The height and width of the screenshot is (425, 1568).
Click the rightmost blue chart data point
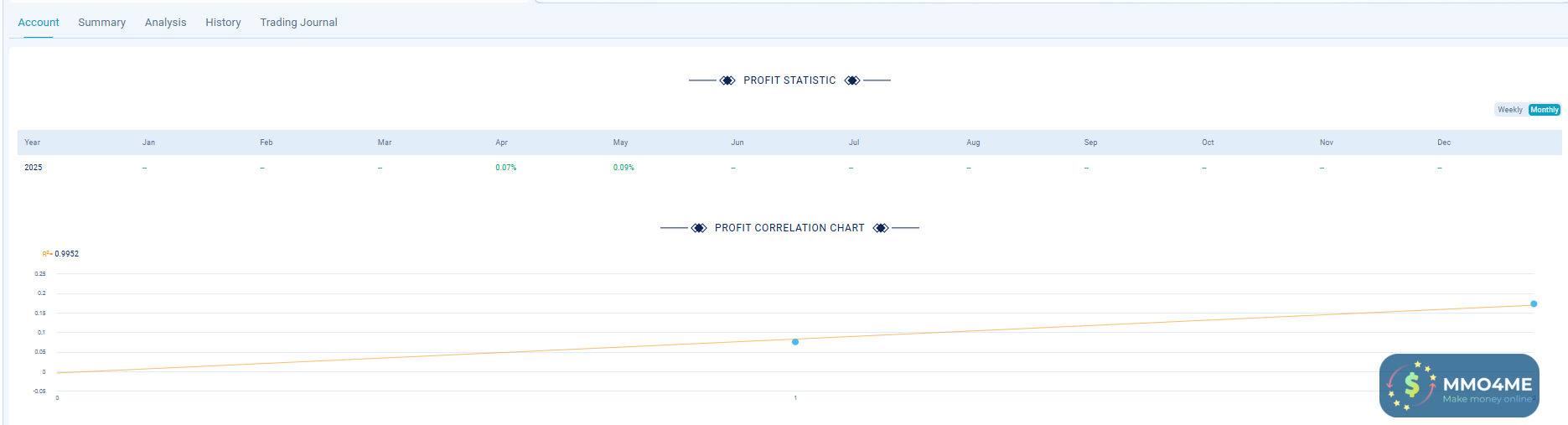(x=1534, y=303)
